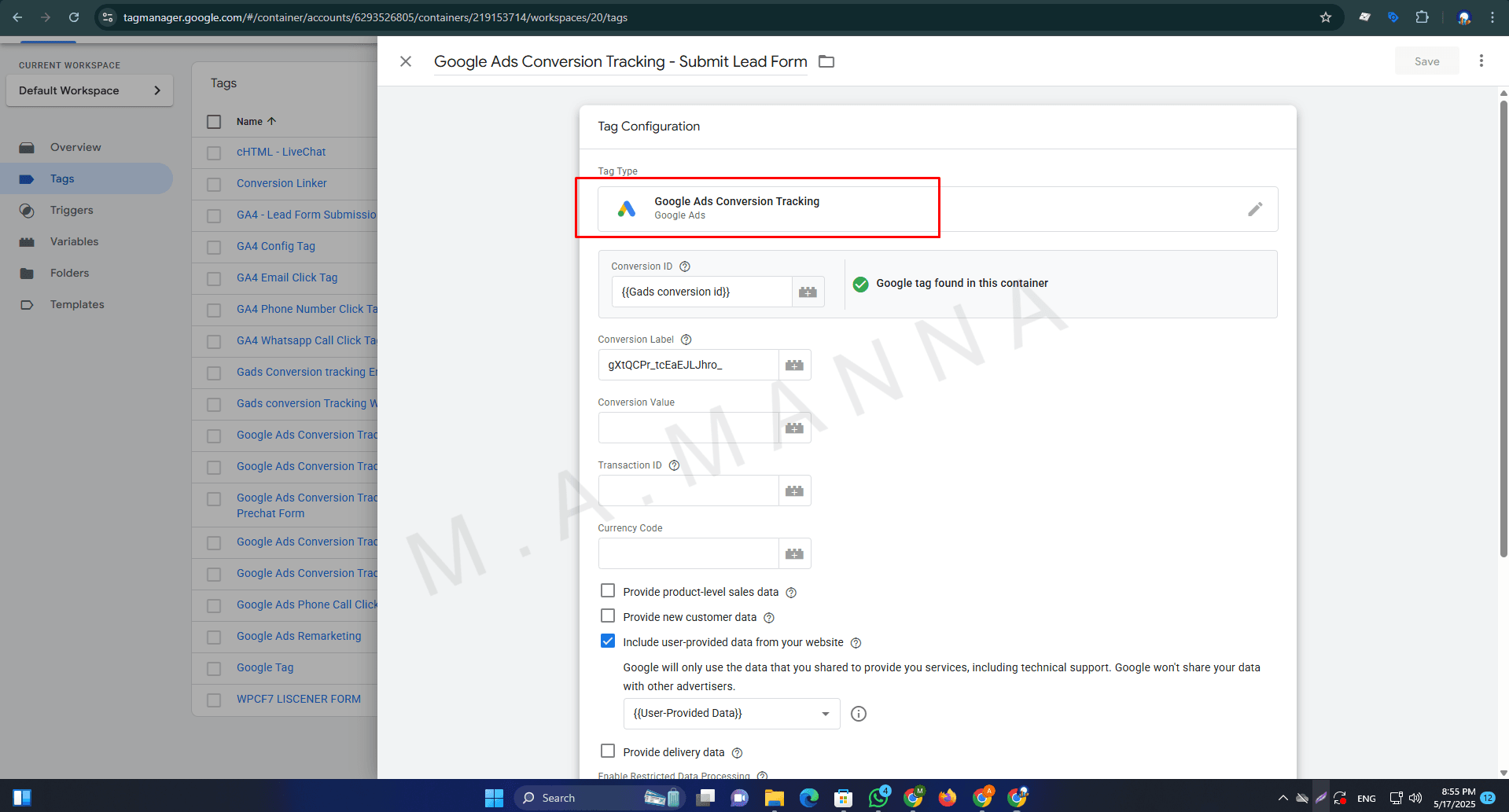The image size is (1509, 812).
Task: Click the Save button
Action: (1426, 61)
